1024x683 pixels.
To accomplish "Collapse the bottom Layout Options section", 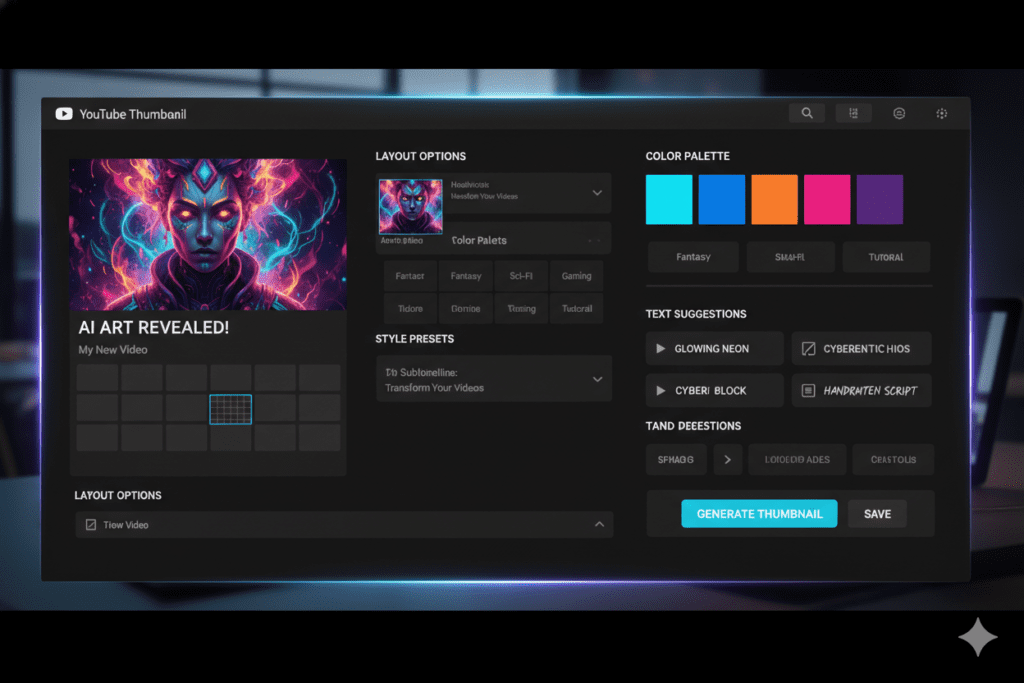I will 599,524.
